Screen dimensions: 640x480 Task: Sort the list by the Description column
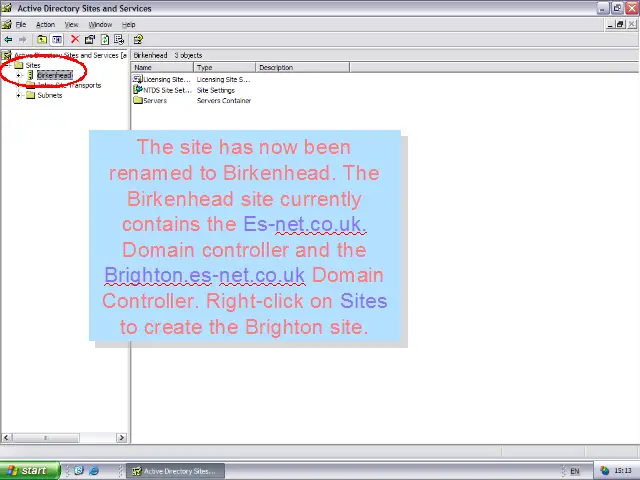[x=302, y=67]
